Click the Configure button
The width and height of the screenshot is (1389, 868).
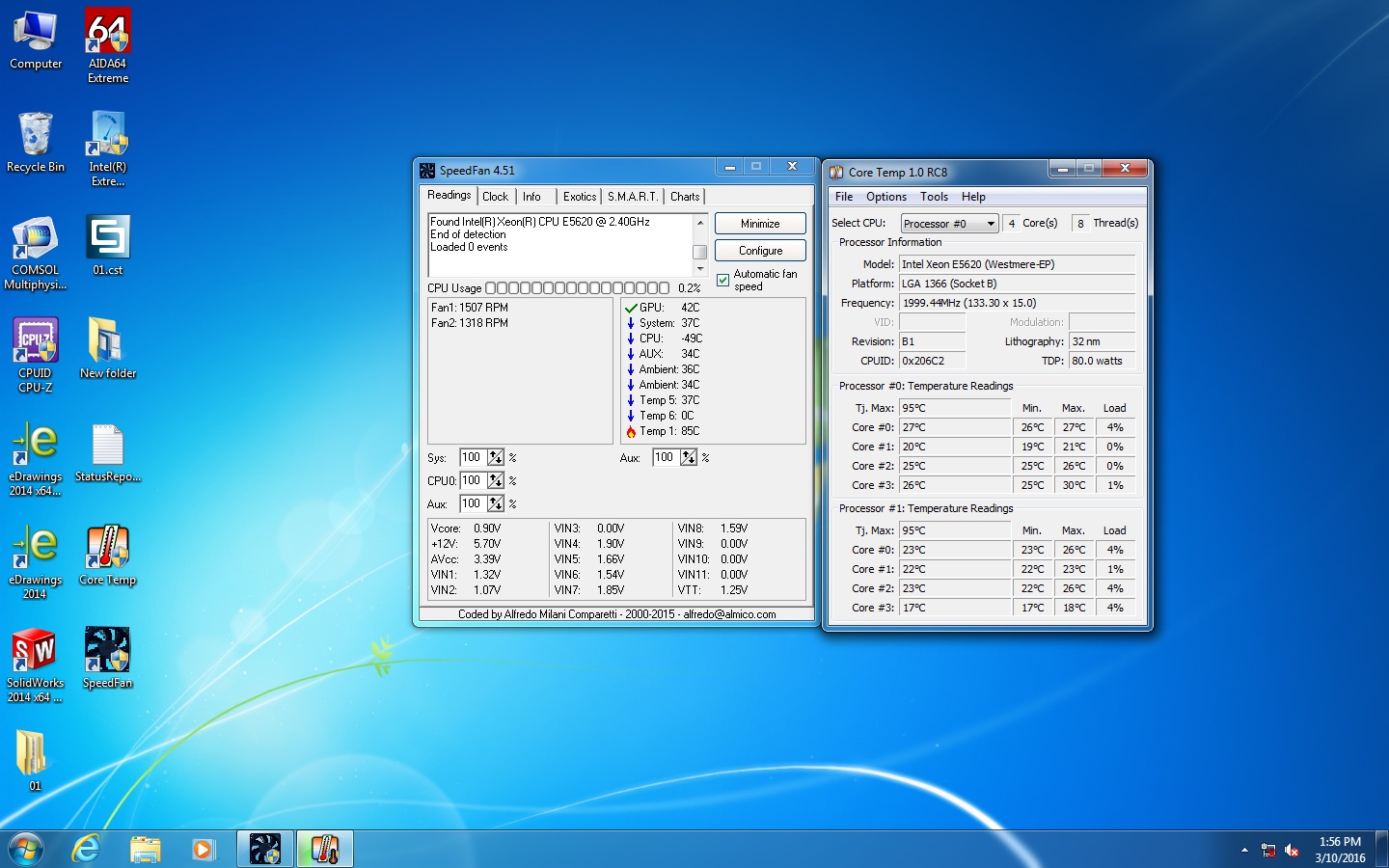pyautogui.click(x=760, y=251)
